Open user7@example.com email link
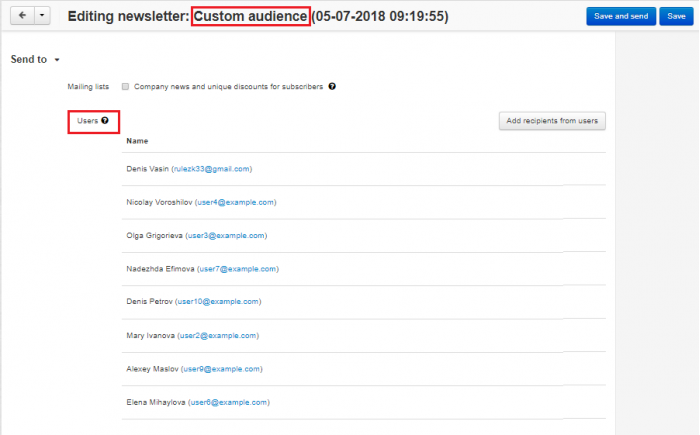The image size is (700, 435). [x=238, y=269]
